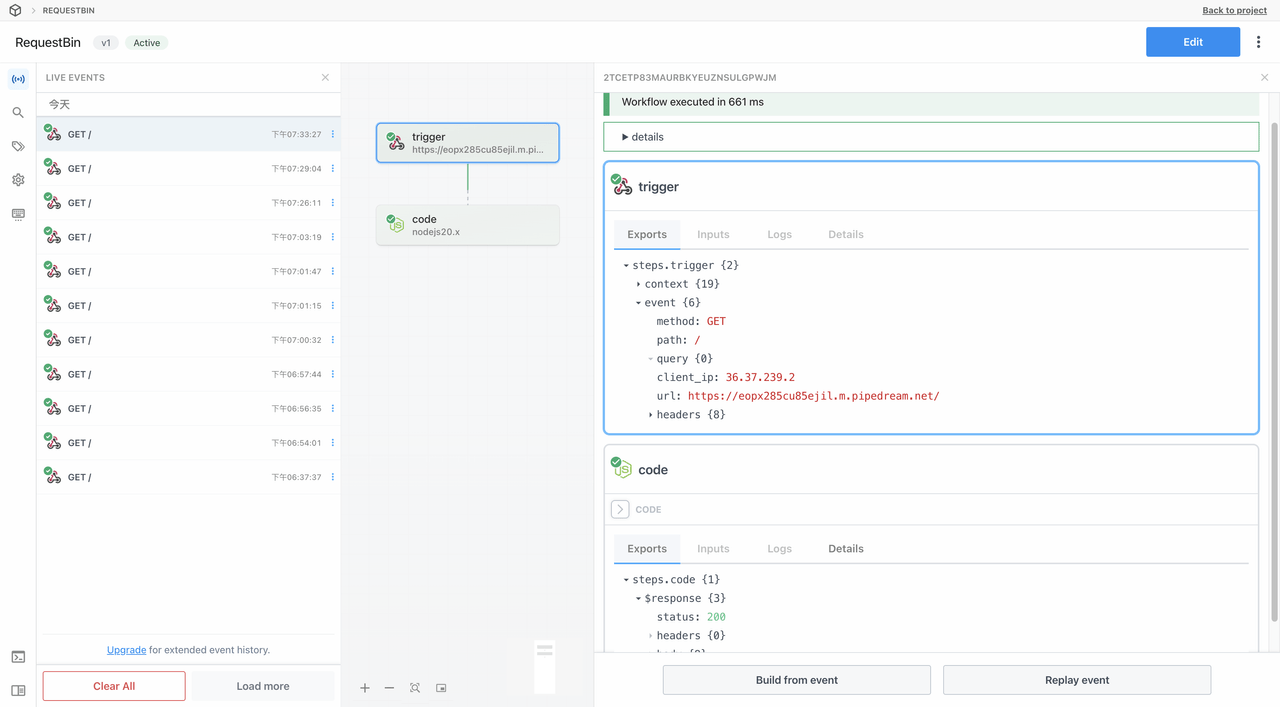
Task: Toggle the minimap icon on canvas toolbar
Action: 441,688
